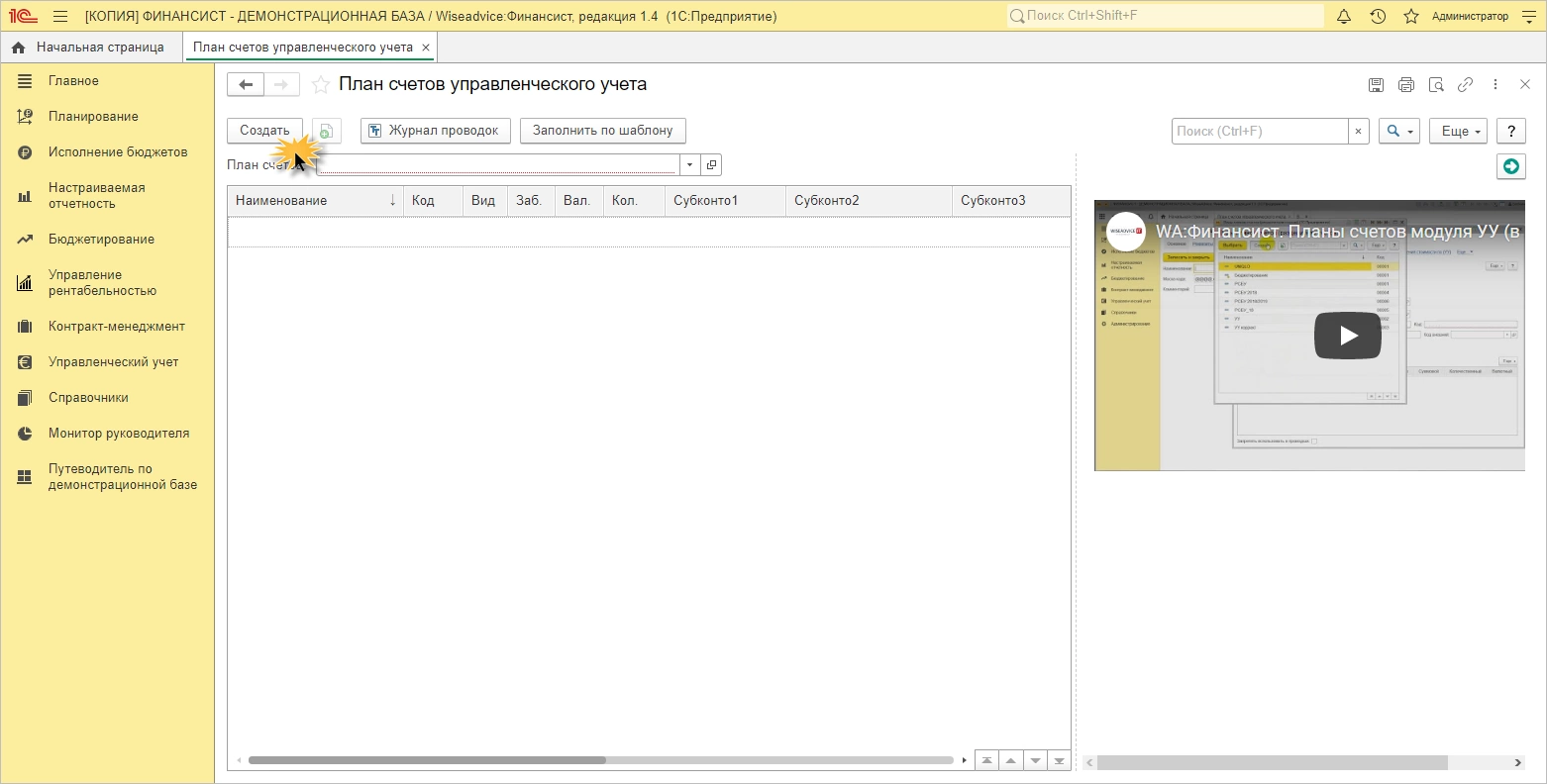The height and width of the screenshot is (784, 1547).
Task: Click the Субконто3 column header
Action: tap(1011, 201)
